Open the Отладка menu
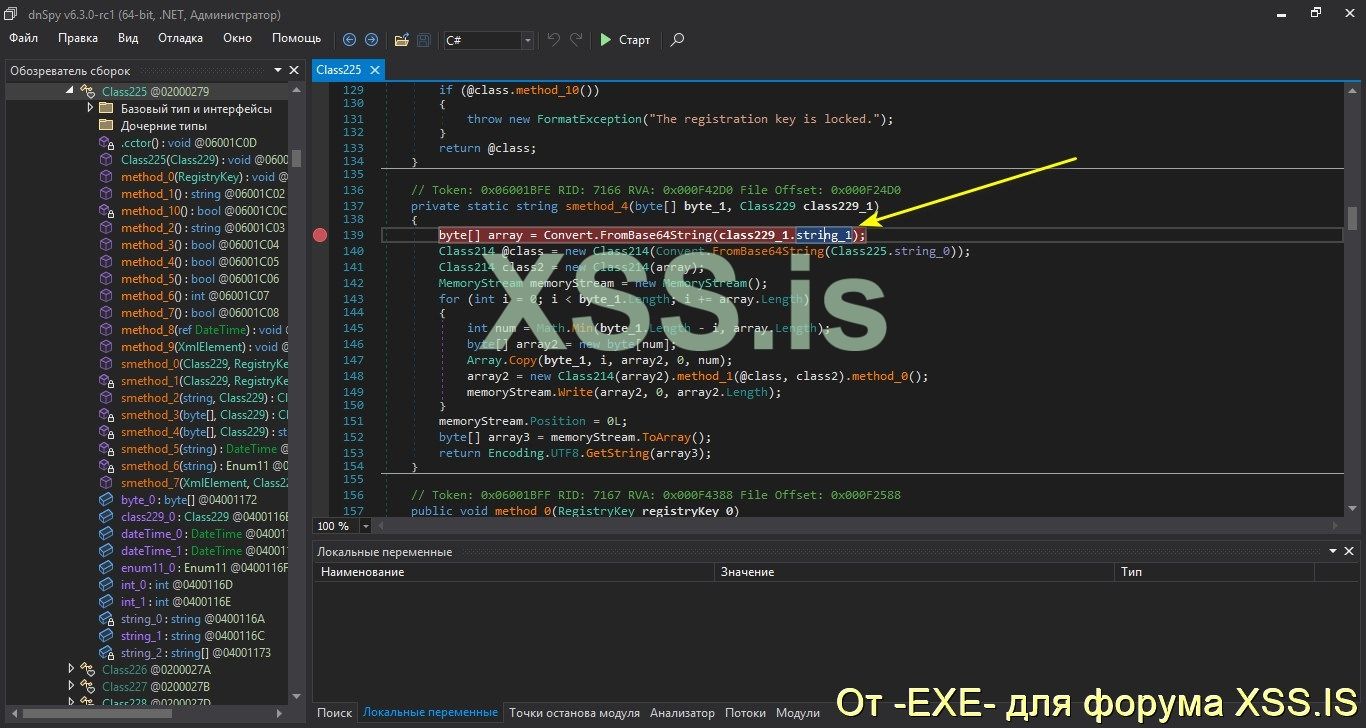Viewport: 1366px width, 728px height. tap(180, 38)
